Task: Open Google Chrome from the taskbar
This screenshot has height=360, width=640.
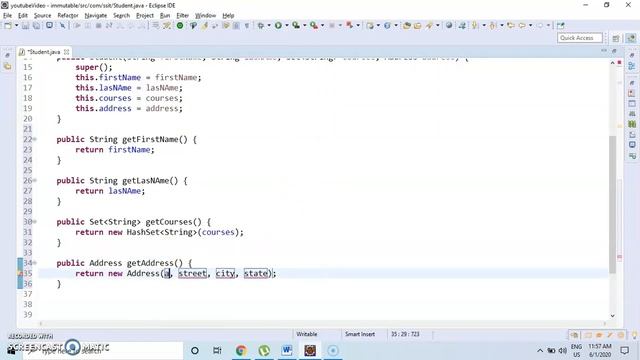Action: (241, 350)
